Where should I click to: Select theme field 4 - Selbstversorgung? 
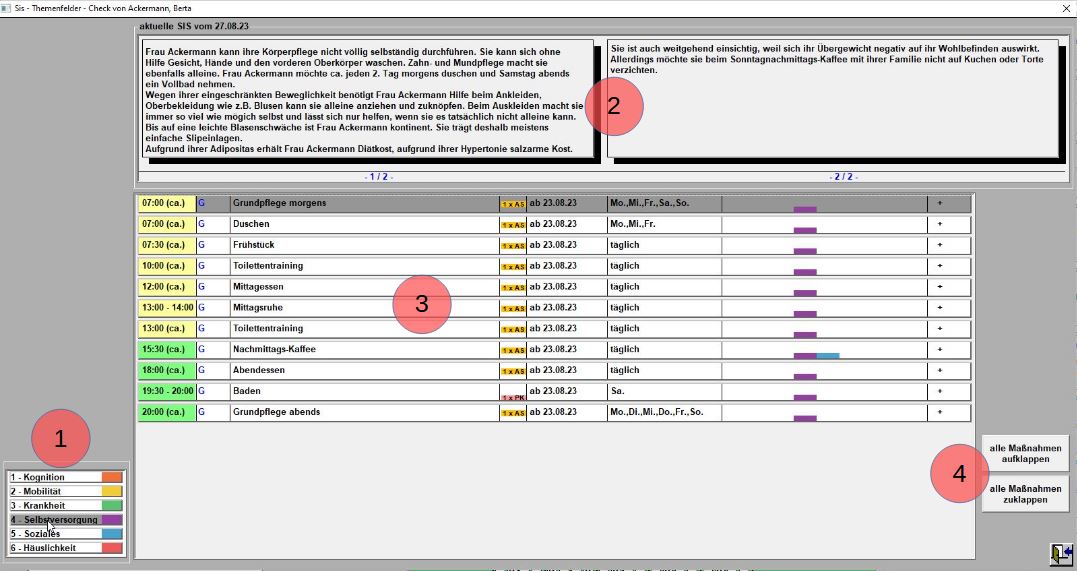point(65,519)
